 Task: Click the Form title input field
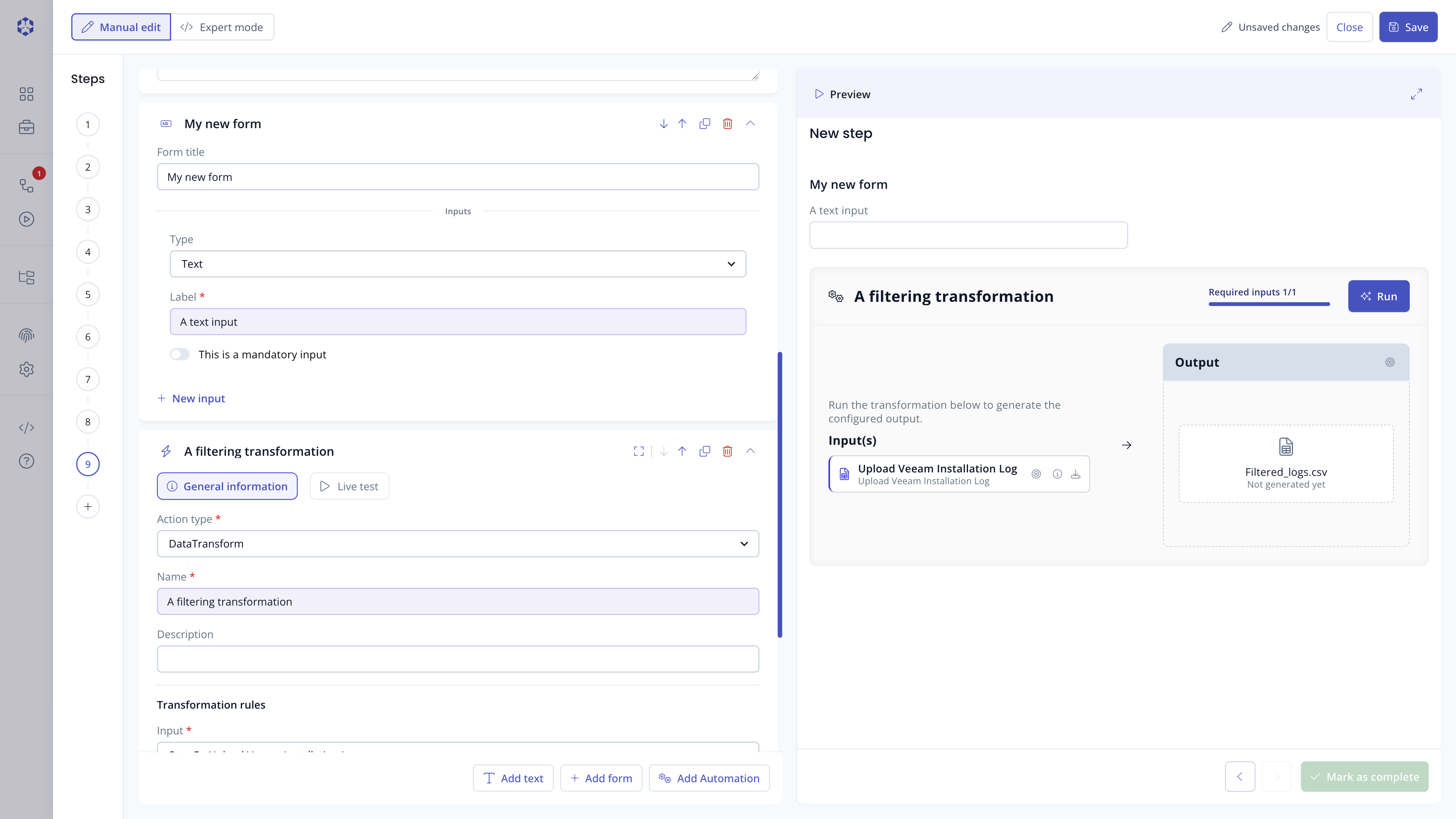point(458,177)
